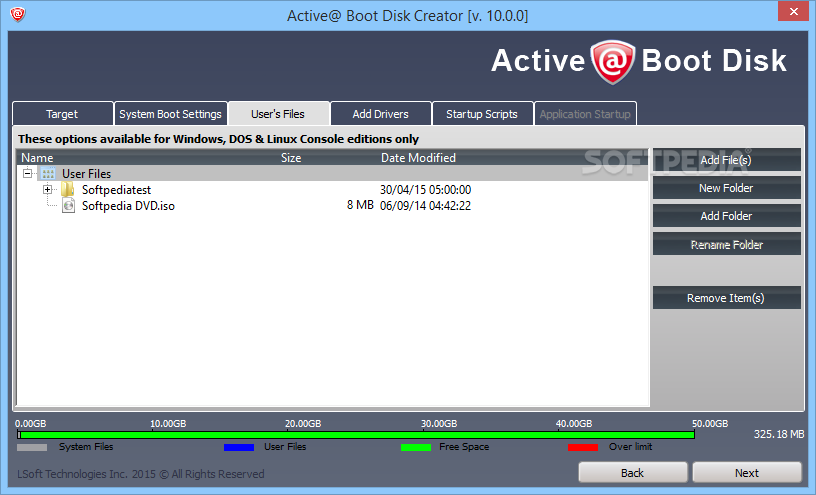
Task: Click the User Files root grid icon
Action: pos(48,173)
